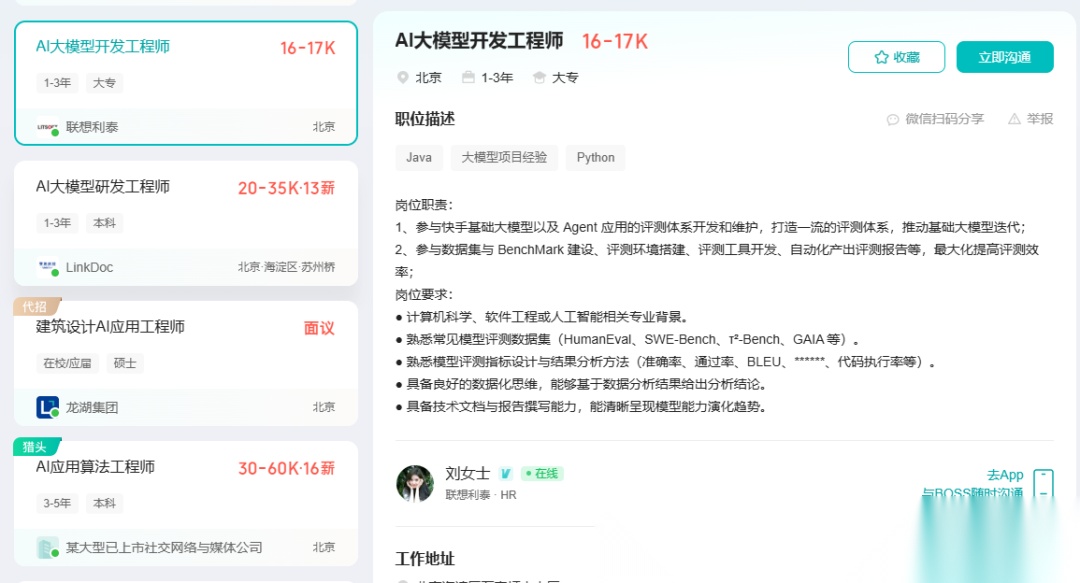Image resolution: width=1080 pixels, height=583 pixels.
Task: Click 龙湖集团 company name
Action: [92, 407]
